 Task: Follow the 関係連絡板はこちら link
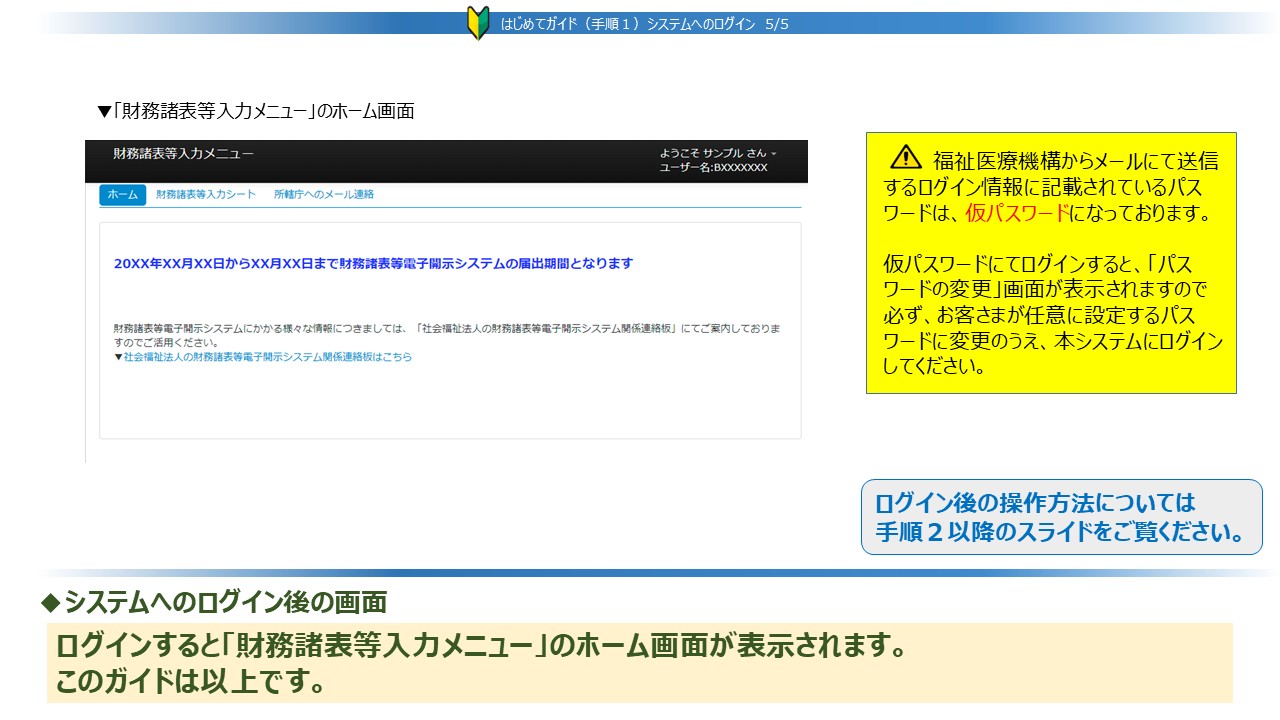click(267, 357)
